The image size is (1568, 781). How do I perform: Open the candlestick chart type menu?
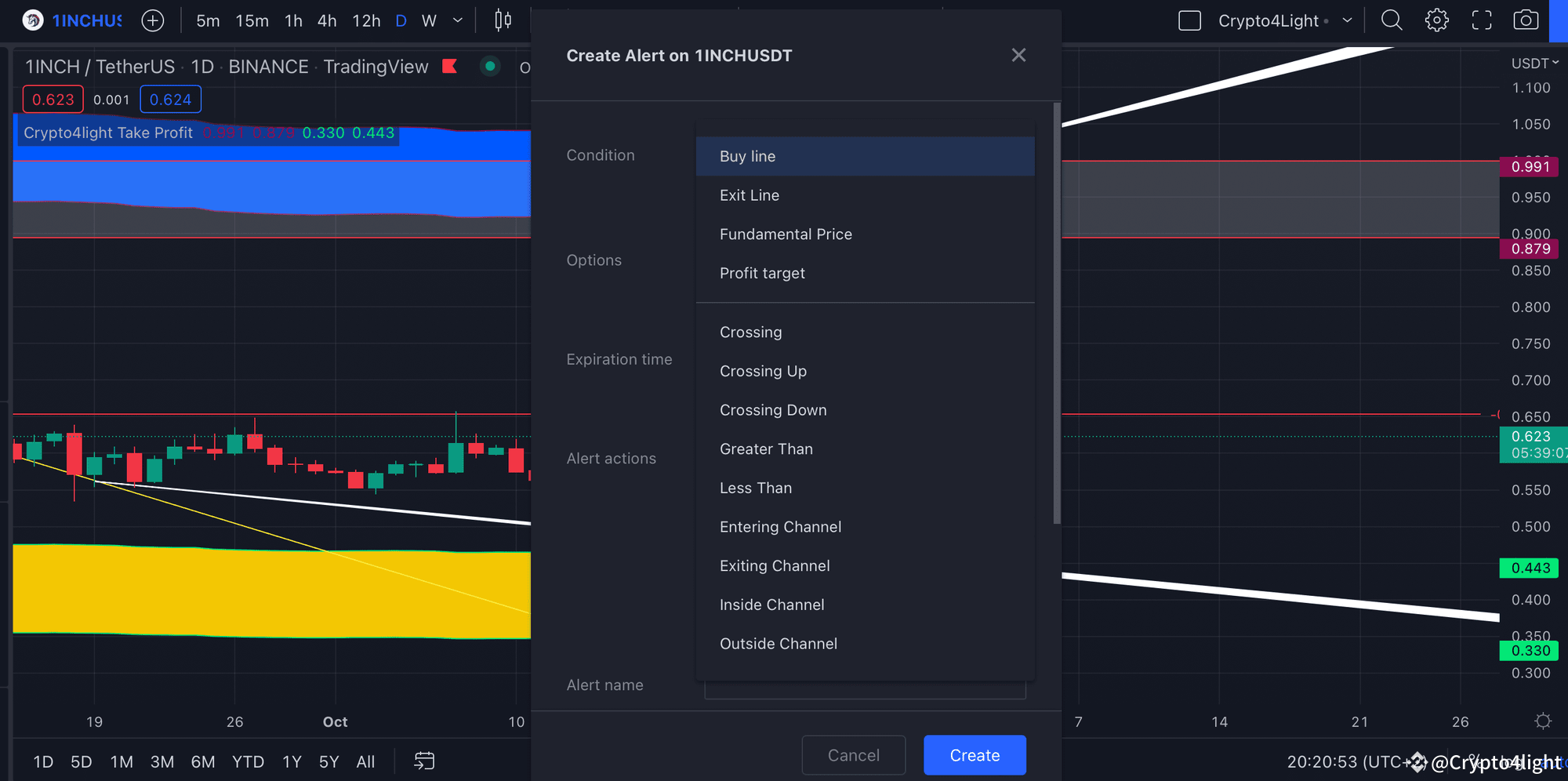[x=503, y=20]
